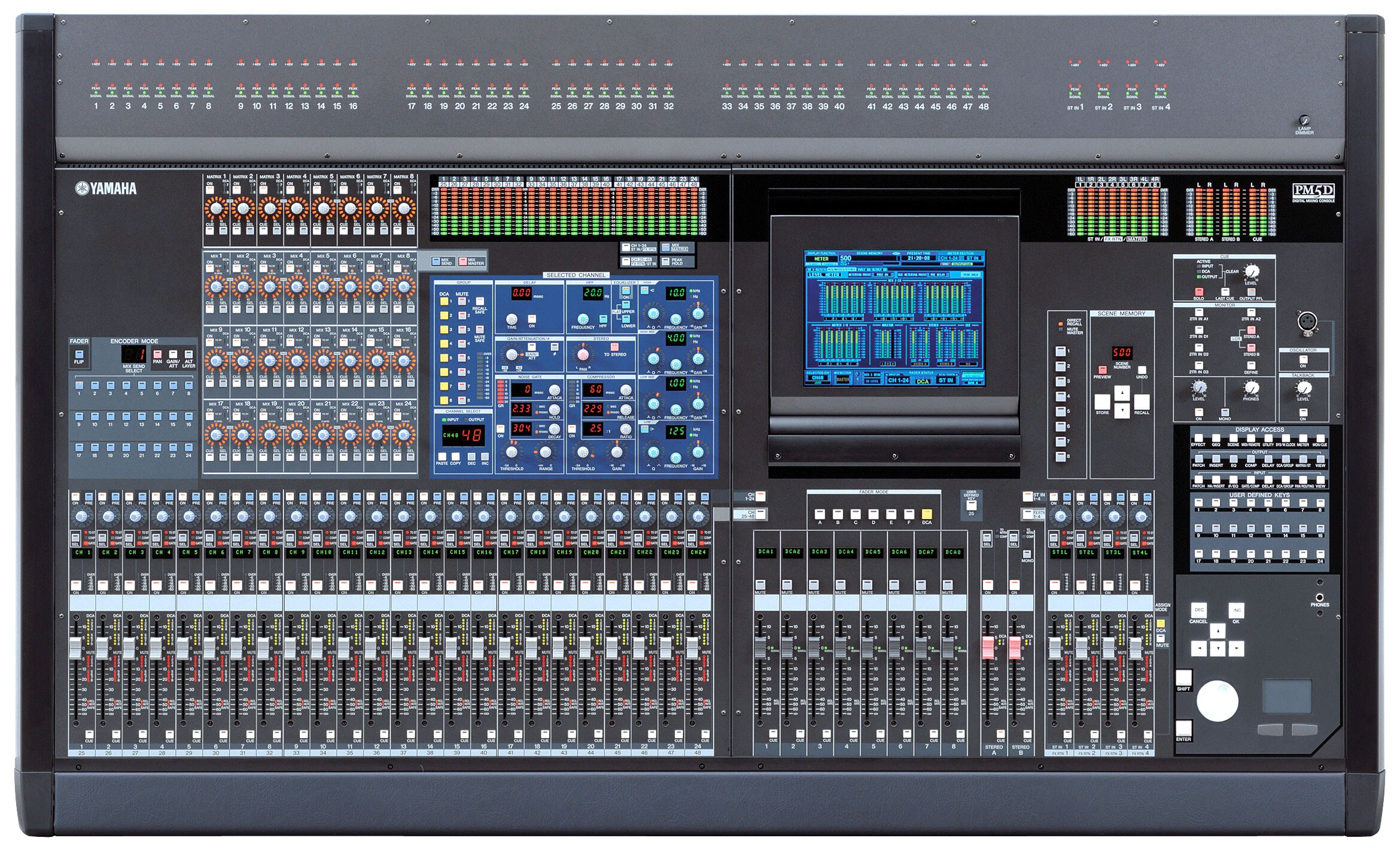
Task: Open the output COMP display screen
Action: [x=1251, y=459]
